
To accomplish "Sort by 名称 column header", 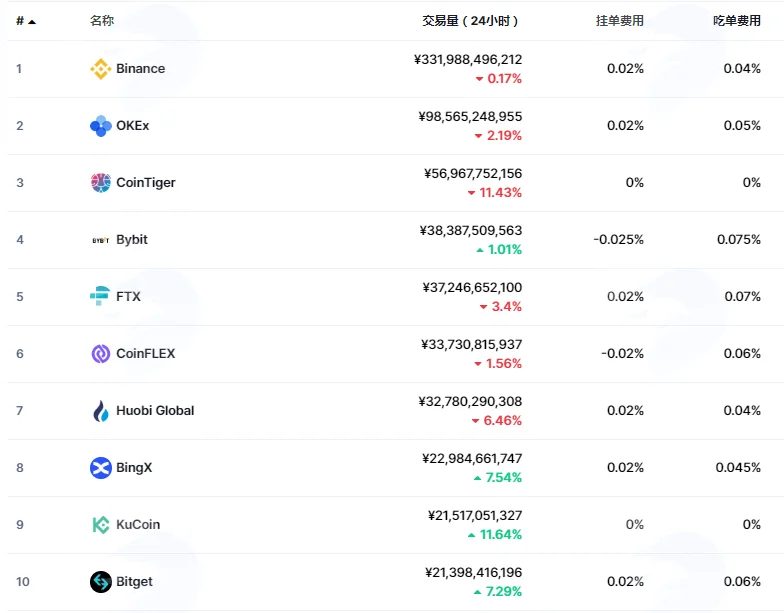I will tap(102, 20).
